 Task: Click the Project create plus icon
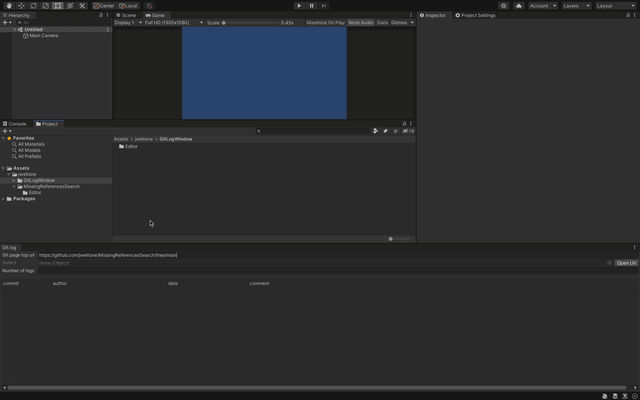point(7,131)
